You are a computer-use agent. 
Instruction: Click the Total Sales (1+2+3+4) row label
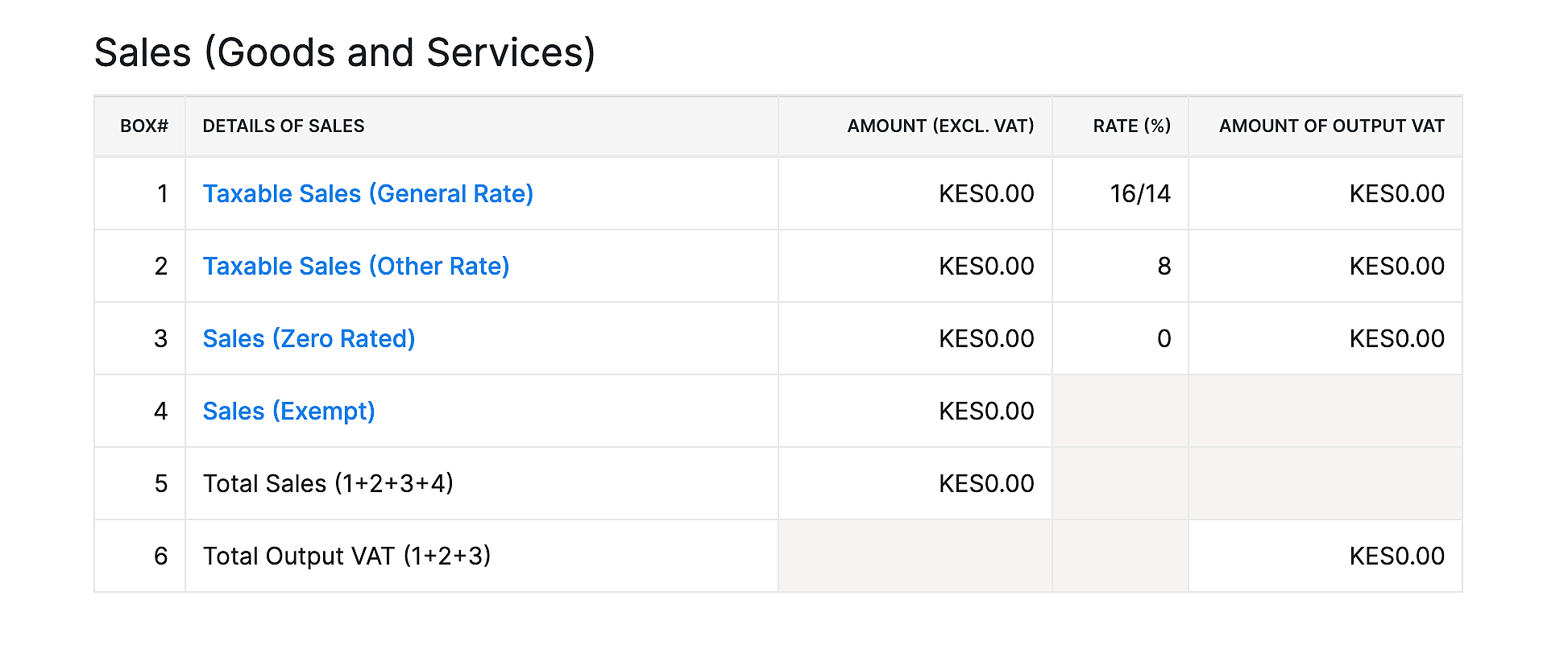[x=329, y=483]
